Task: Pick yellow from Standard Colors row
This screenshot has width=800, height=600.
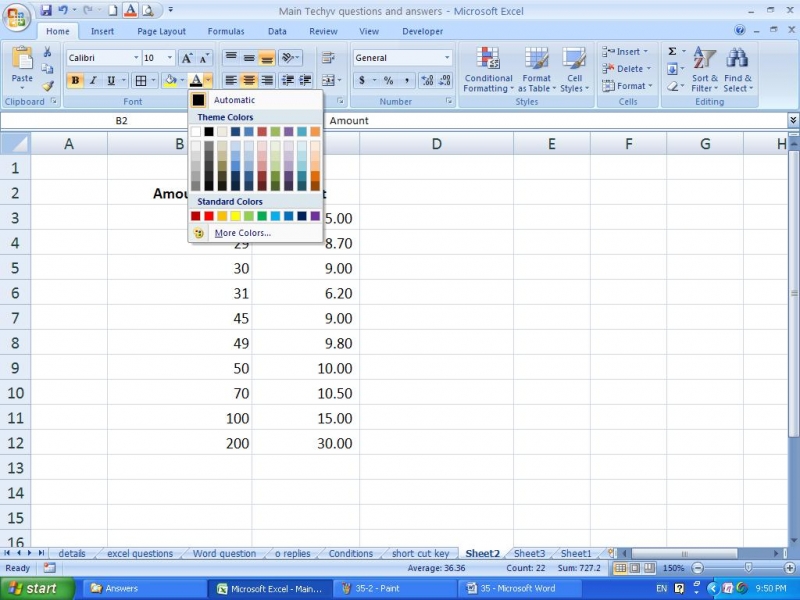Action: pyautogui.click(x=236, y=216)
